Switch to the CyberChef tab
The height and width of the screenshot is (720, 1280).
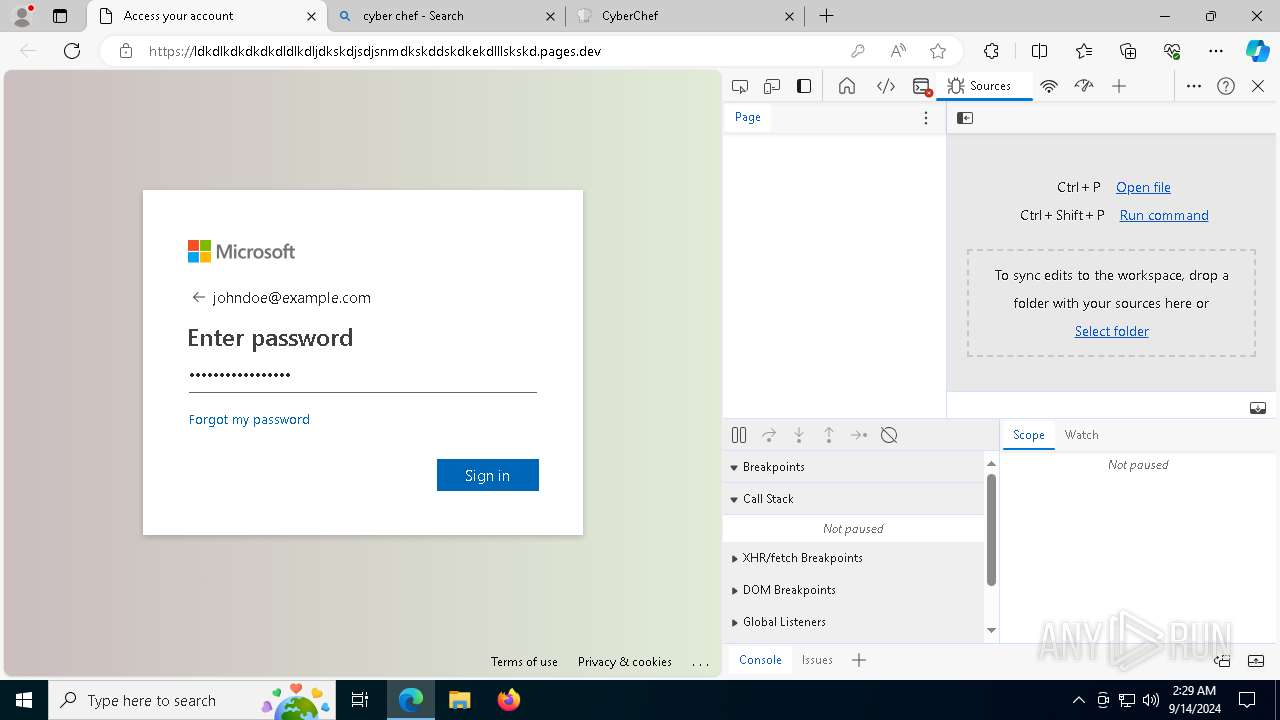(686, 16)
